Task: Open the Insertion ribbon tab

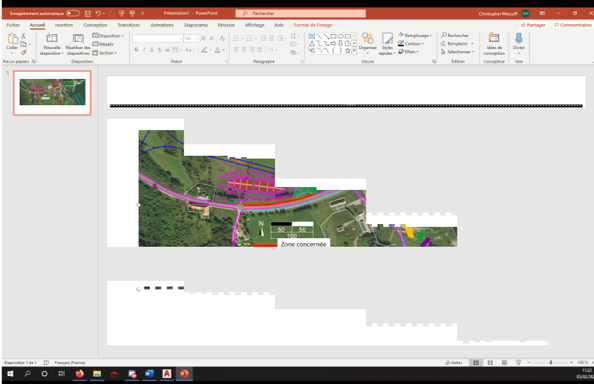Action: click(64, 25)
